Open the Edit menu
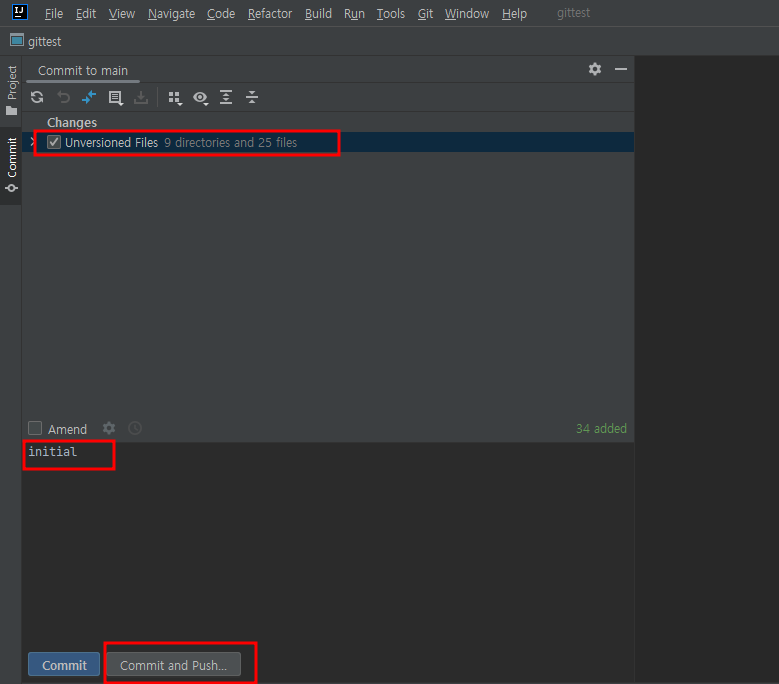The height and width of the screenshot is (684, 779). [x=85, y=13]
